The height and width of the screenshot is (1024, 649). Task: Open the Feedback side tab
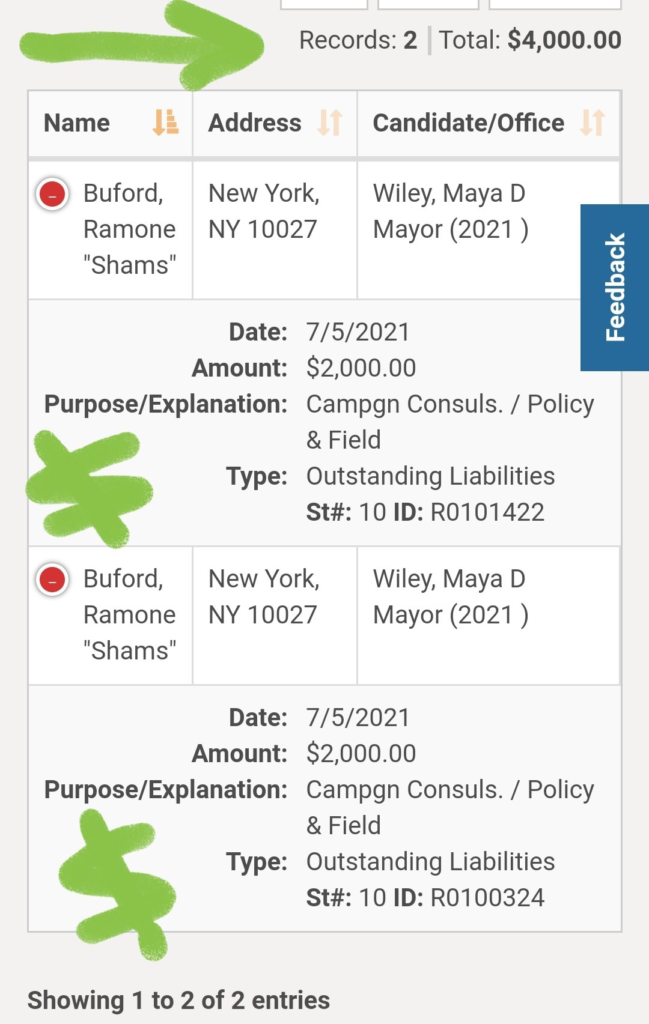(x=614, y=287)
